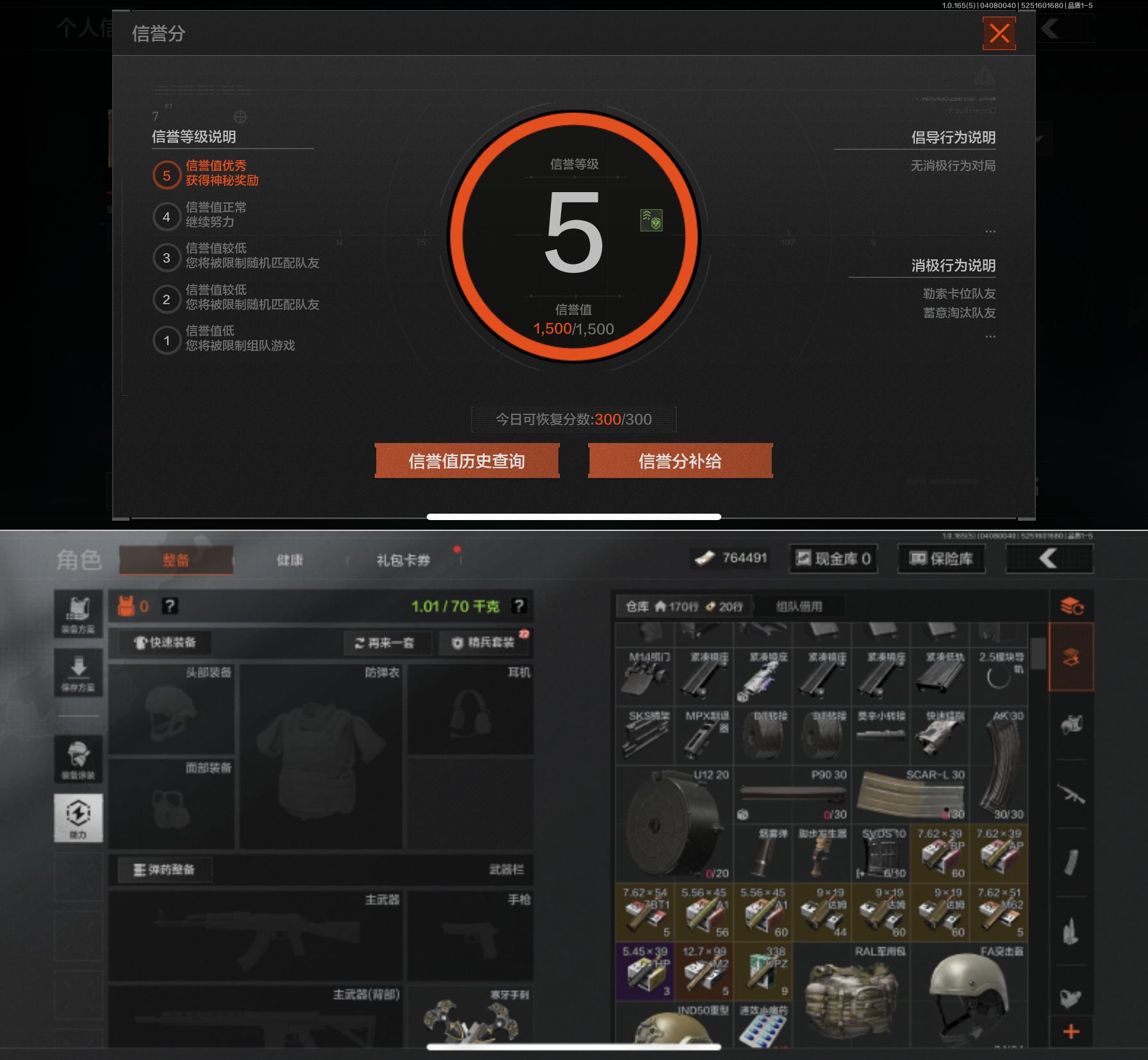1148x1060 pixels.
Task: Select the 能力 ability lightning icon
Action: point(78,818)
